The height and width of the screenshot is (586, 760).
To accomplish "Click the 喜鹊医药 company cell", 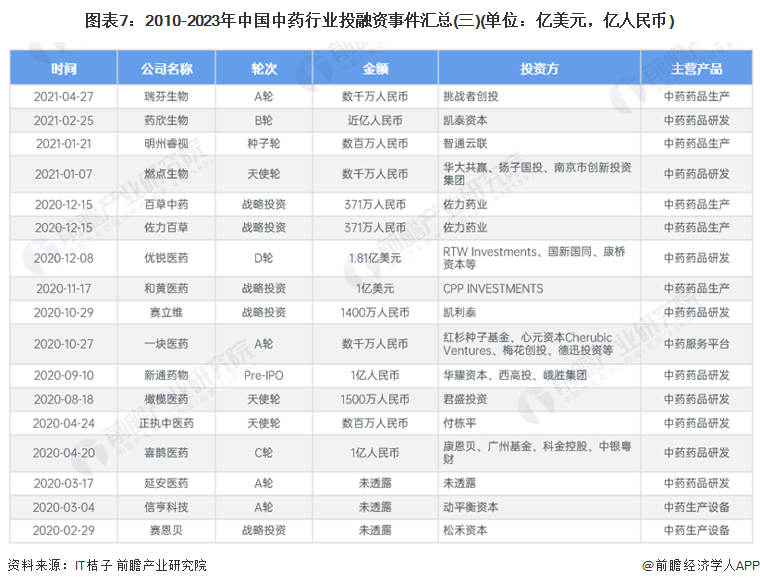I will tap(166, 452).
